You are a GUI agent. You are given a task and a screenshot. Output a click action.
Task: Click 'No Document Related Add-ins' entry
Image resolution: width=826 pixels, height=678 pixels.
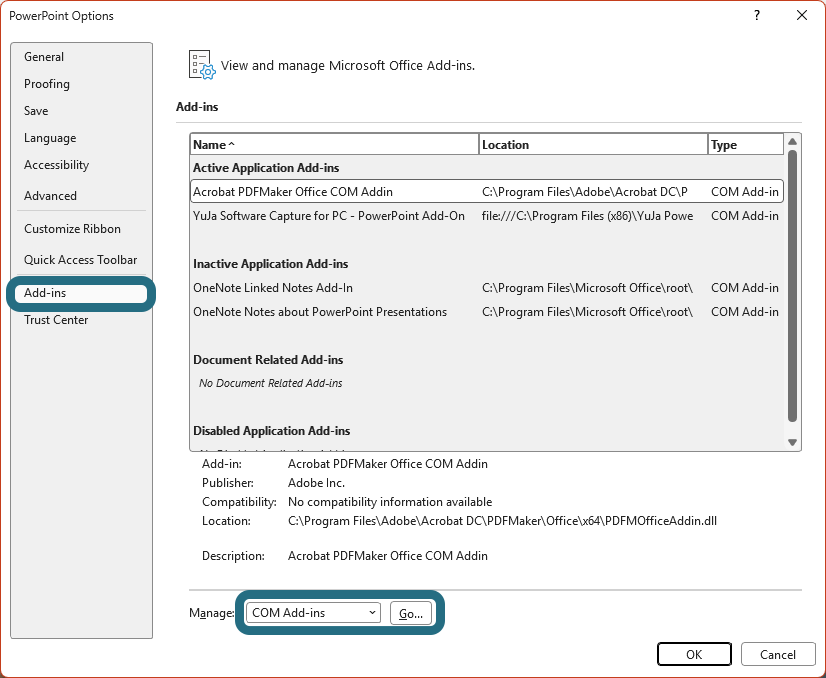pyautogui.click(x=270, y=383)
